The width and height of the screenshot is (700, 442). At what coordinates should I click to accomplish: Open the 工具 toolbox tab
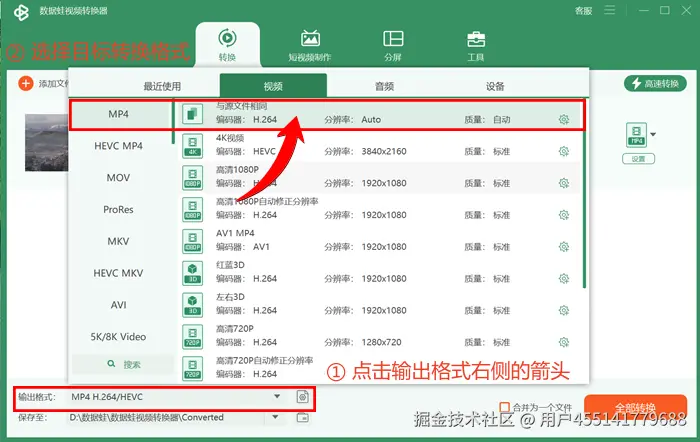pyautogui.click(x=476, y=45)
